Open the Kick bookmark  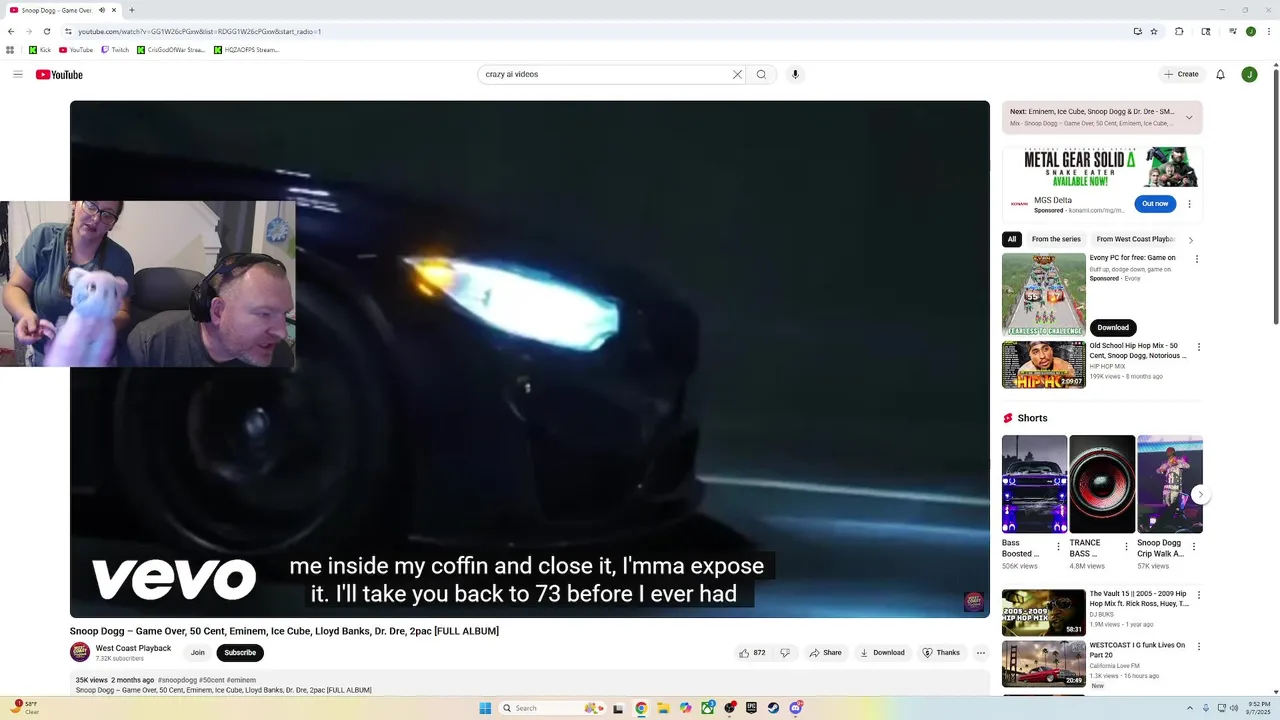click(40, 50)
